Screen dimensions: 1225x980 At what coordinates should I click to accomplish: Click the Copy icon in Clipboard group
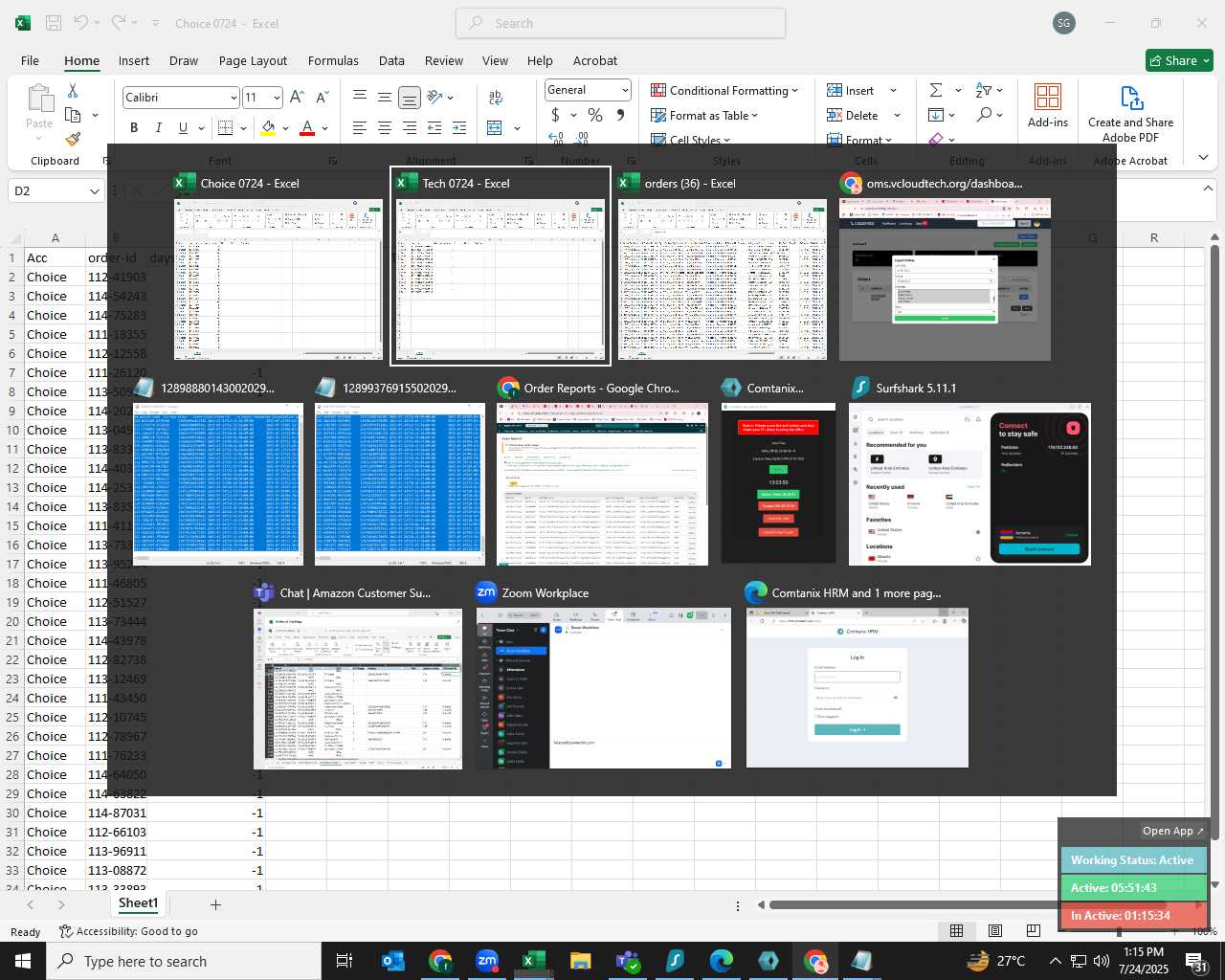click(73, 115)
